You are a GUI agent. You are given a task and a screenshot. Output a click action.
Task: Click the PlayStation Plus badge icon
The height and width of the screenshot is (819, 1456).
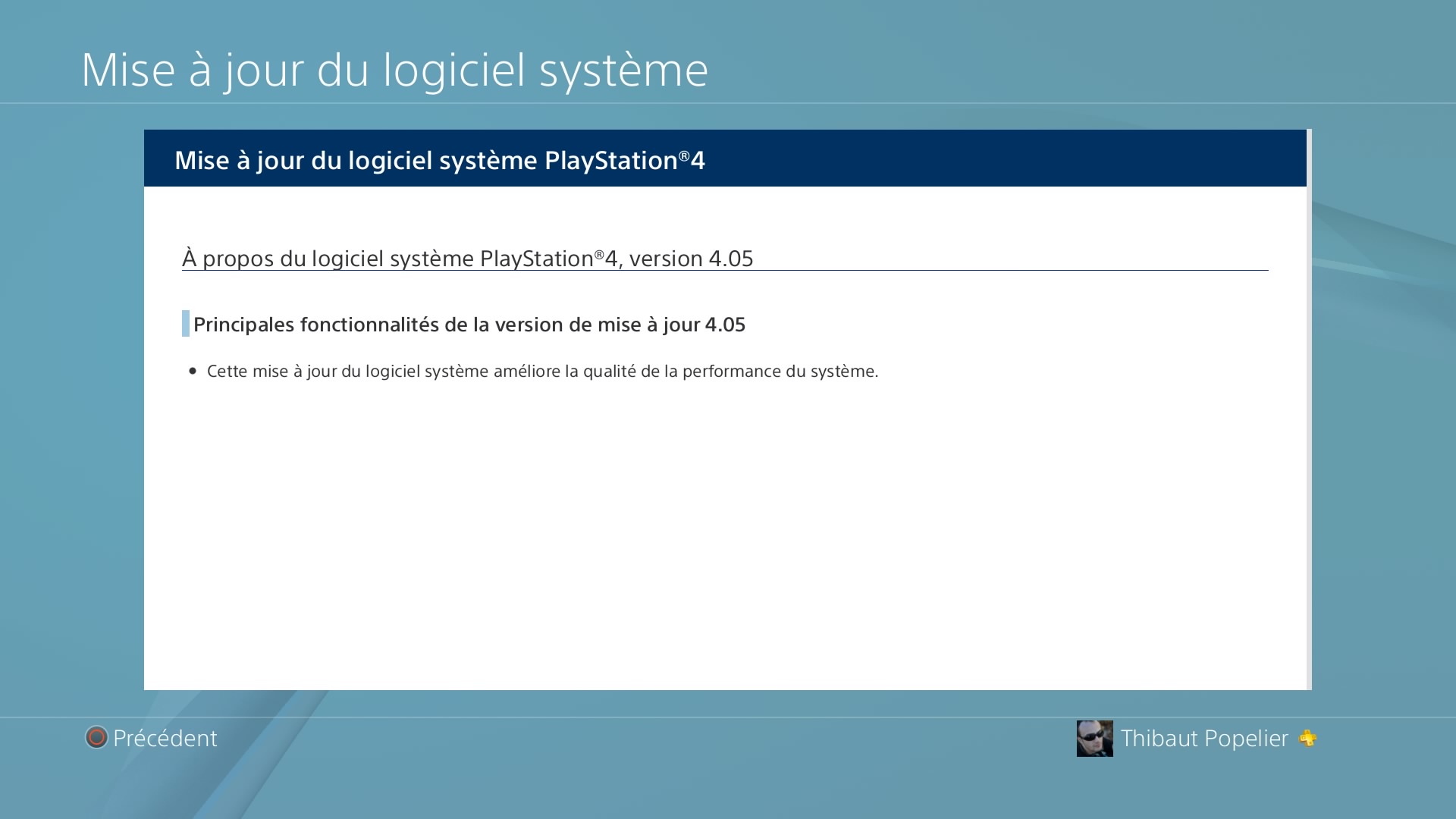pyautogui.click(x=1307, y=738)
